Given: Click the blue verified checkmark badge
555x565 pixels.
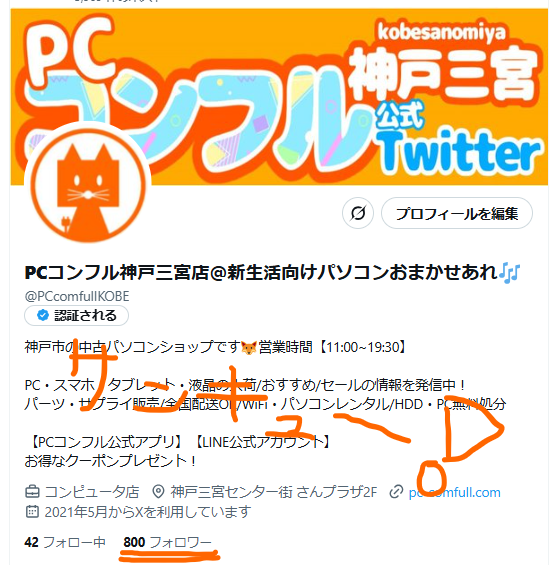Looking at the screenshot, I should click(43, 315).
